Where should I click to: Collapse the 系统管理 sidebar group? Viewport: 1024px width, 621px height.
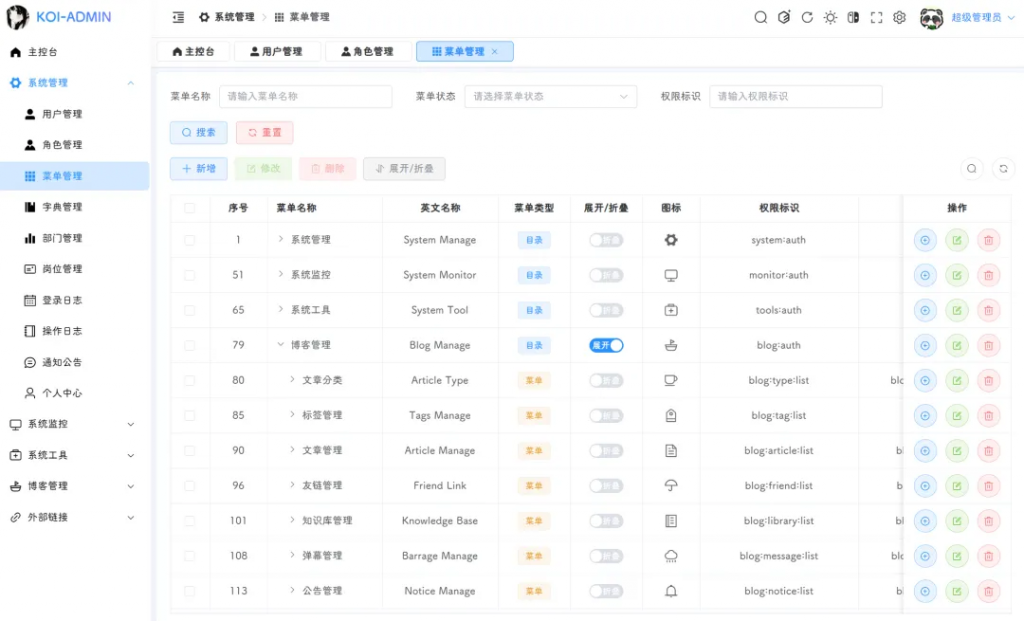click(74, 83)
